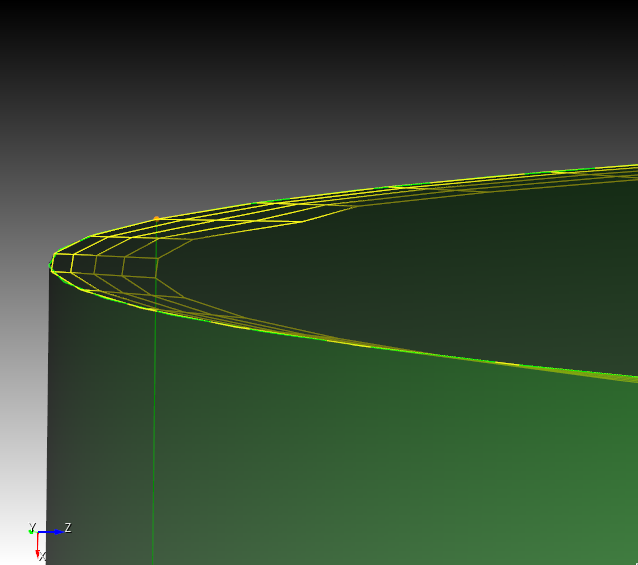Click the green Y axis marker
The image size is (638, 565).
[31, 531]
